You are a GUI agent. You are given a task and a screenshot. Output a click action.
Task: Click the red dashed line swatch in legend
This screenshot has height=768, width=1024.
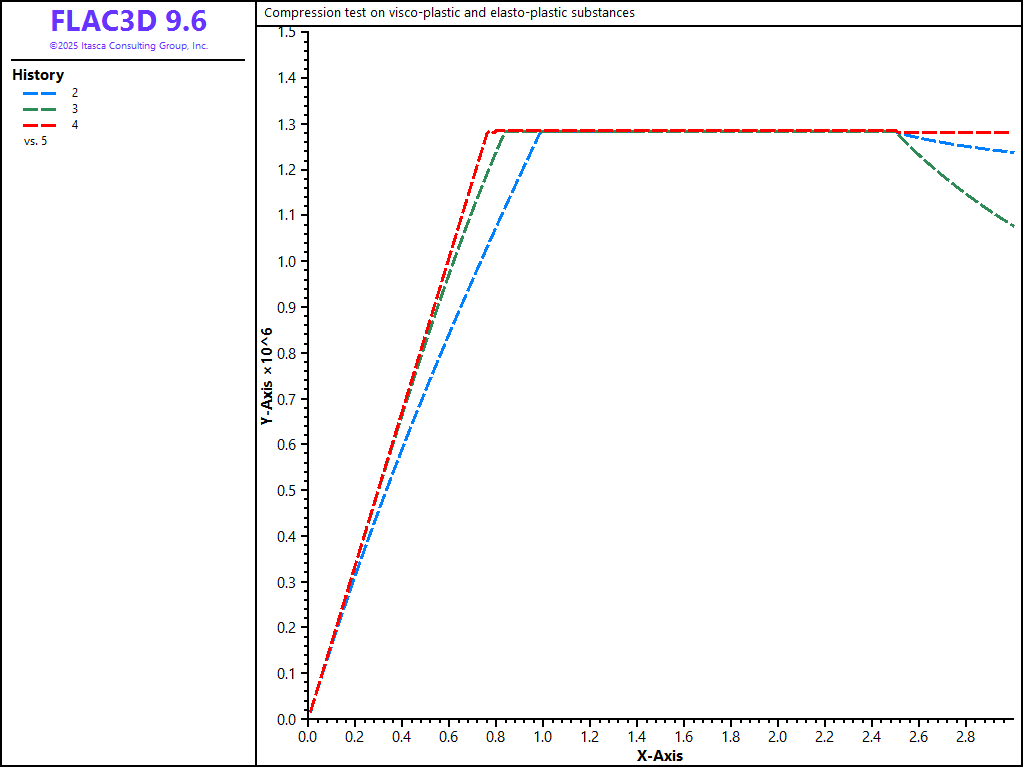[40, 125]
